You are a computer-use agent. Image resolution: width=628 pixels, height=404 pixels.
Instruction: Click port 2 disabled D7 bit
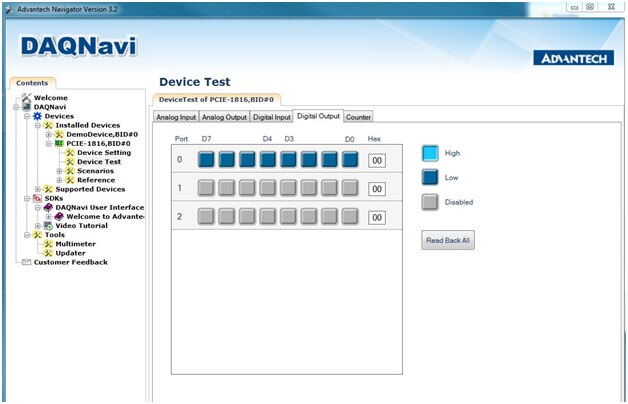206,216
